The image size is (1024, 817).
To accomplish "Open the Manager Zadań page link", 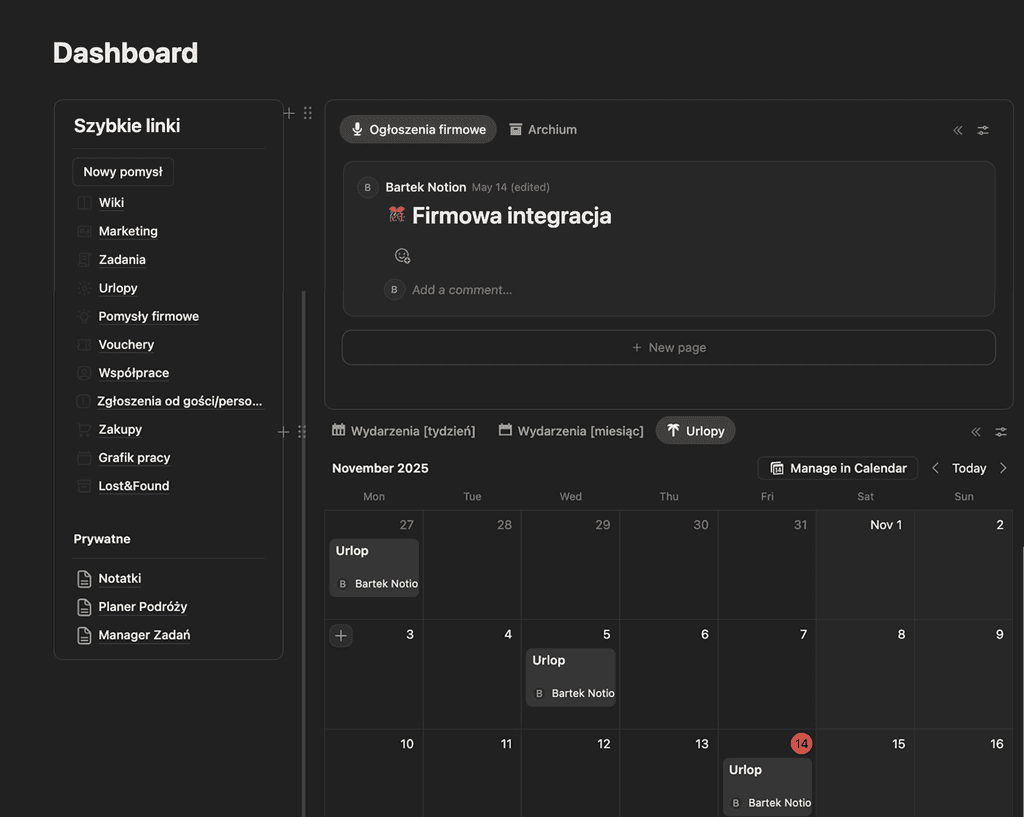I will (x=144, y=635).
